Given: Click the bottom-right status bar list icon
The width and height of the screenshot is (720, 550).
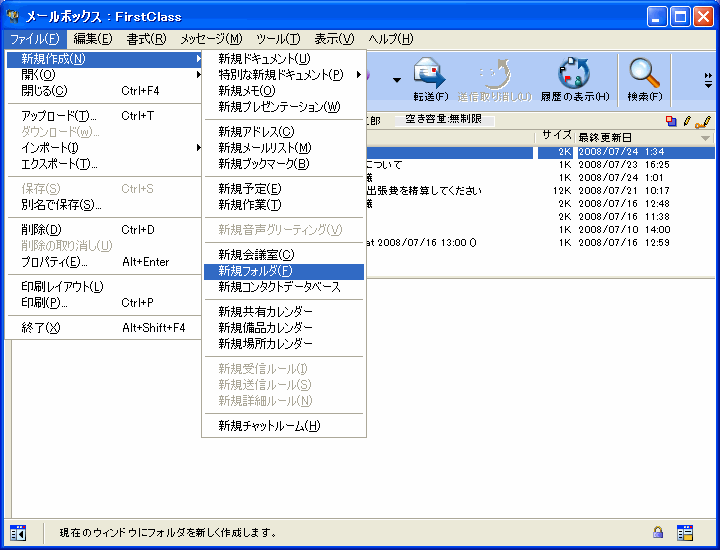Looking at the screenshot, I should [x=685, y=532].
